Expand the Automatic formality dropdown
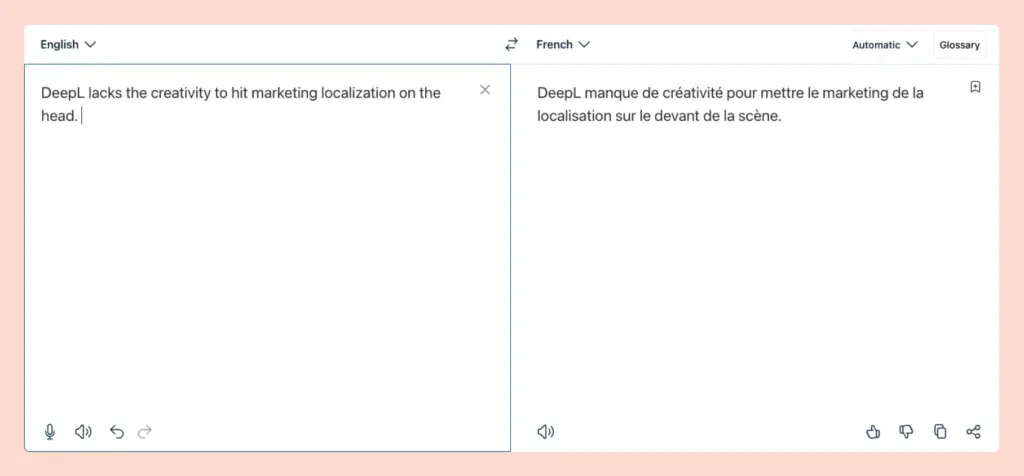Viewport: 1024px width, 476px height. coord(884,45)
